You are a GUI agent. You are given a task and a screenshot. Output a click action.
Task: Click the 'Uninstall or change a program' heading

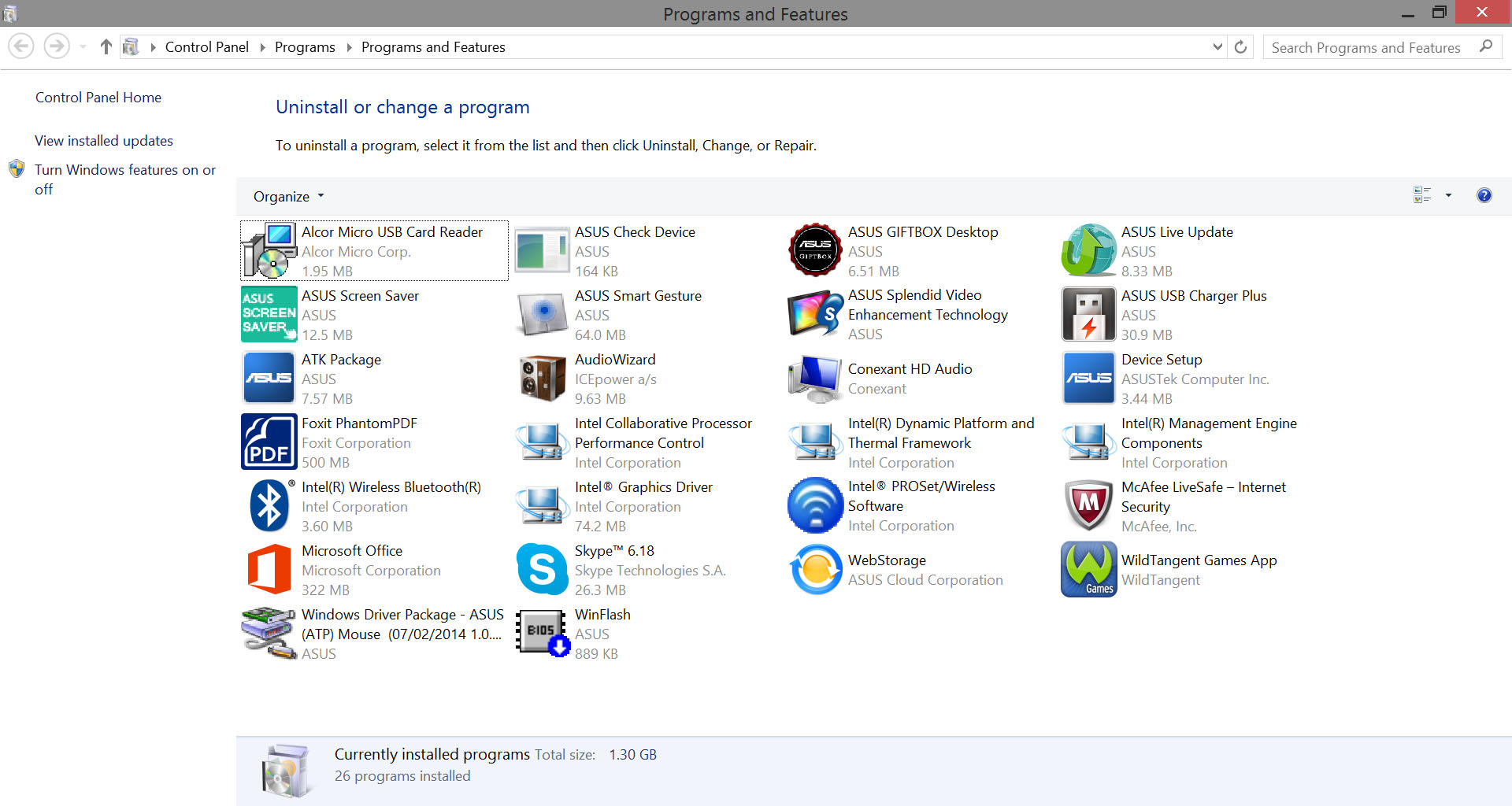coord(402,107)
